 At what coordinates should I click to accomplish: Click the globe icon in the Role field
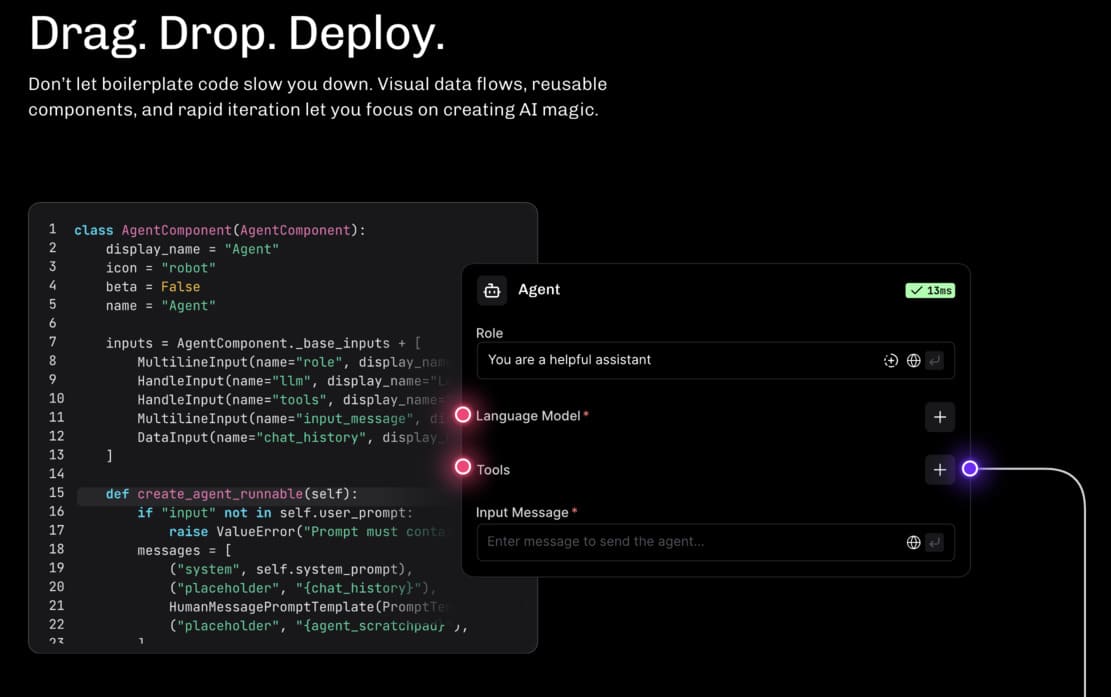(x=913, y=361)
